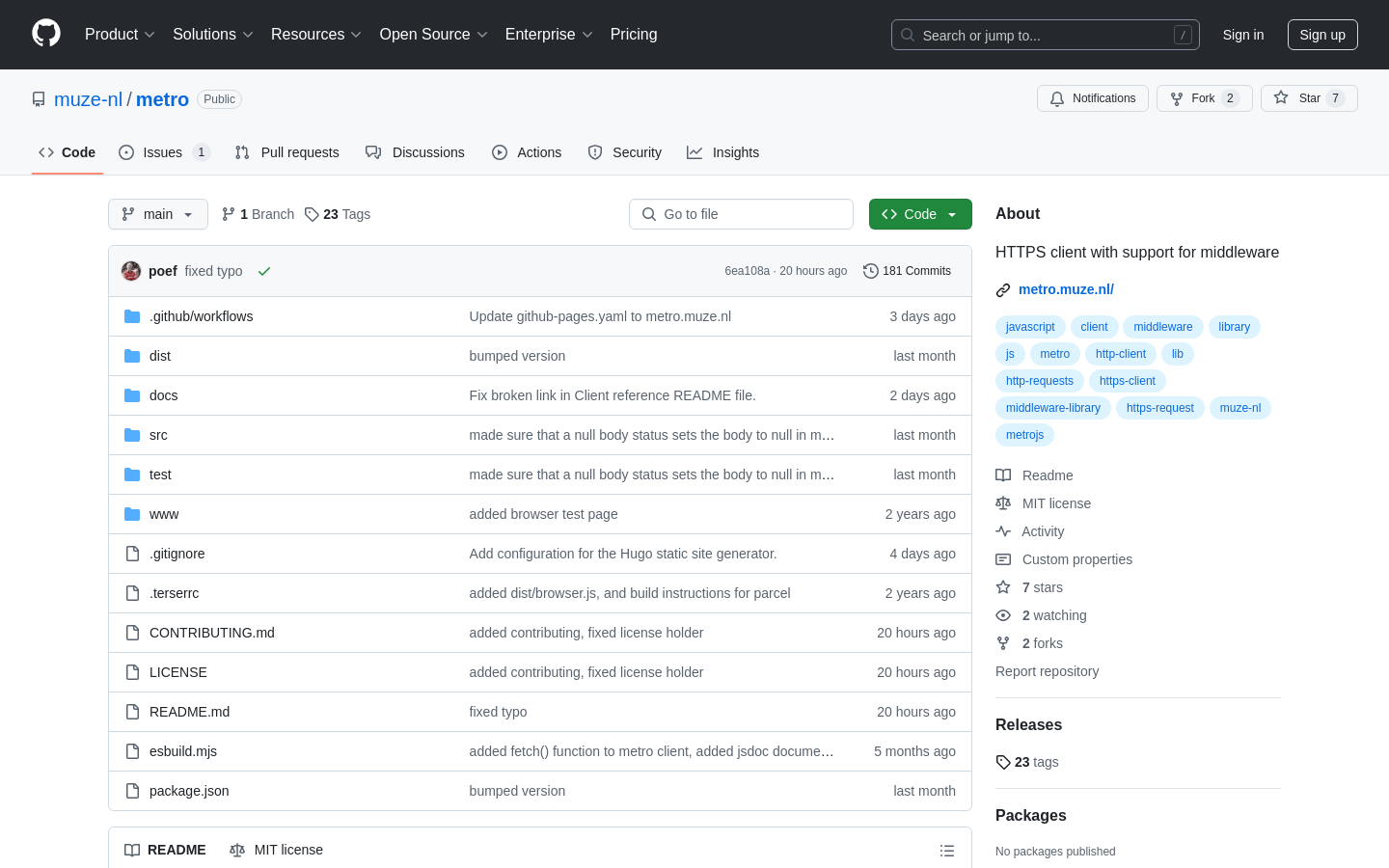Click the .github/workflows folder icon
This screenshot has height=868, width=1389.
coord(132,316)
